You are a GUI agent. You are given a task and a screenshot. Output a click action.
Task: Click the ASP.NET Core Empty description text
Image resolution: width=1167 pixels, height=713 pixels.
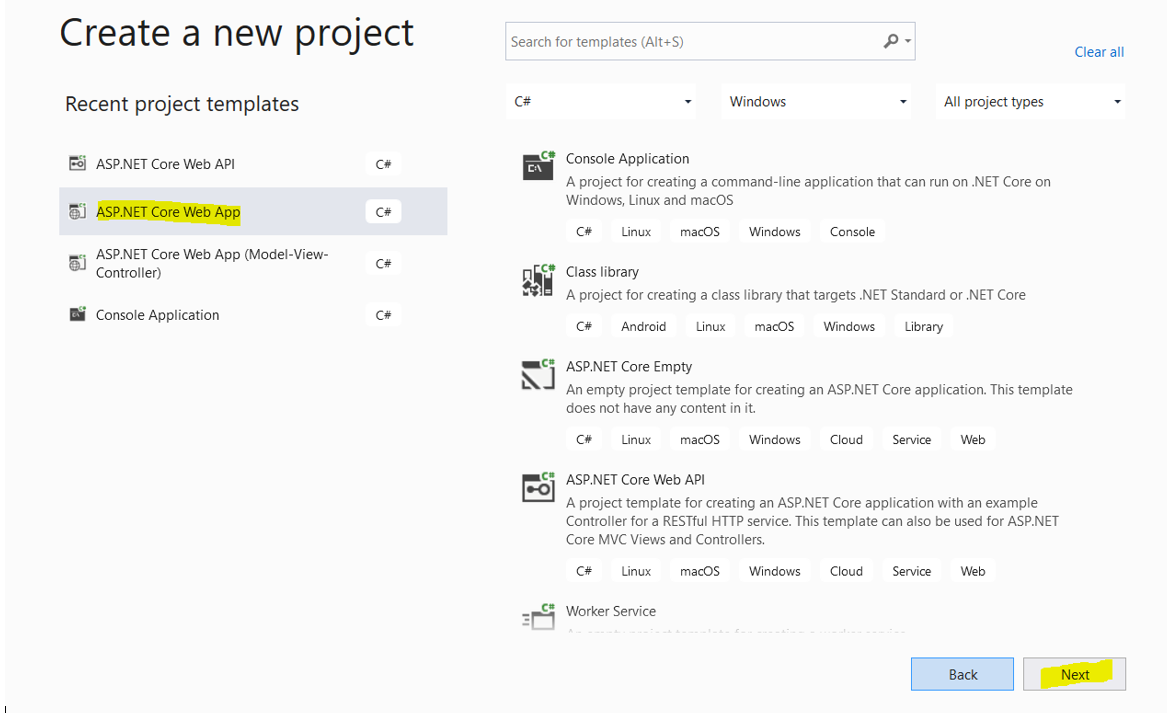[x=819, y=398]
